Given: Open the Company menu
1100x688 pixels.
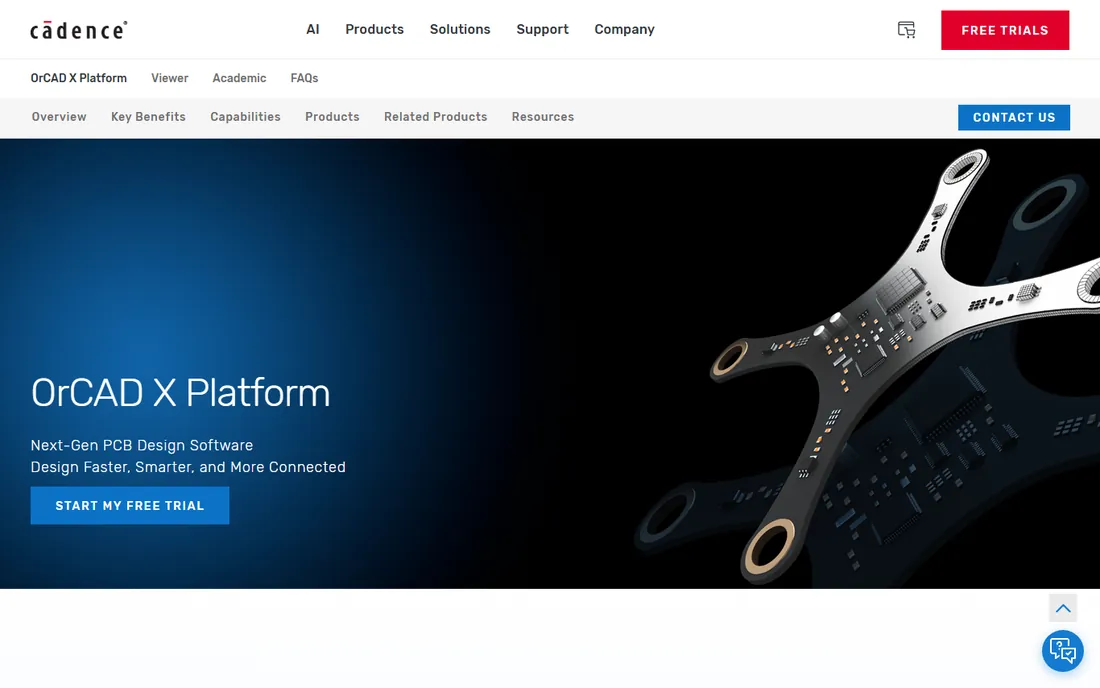Looking at the screenshot, I should [x=624, y=29].
